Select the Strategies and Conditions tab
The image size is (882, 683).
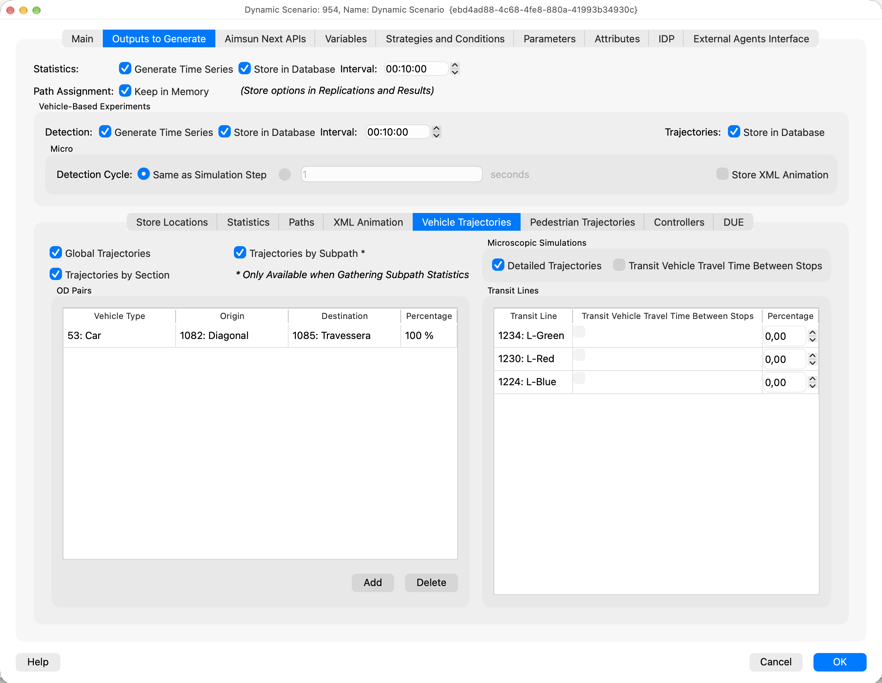[444, 39]
